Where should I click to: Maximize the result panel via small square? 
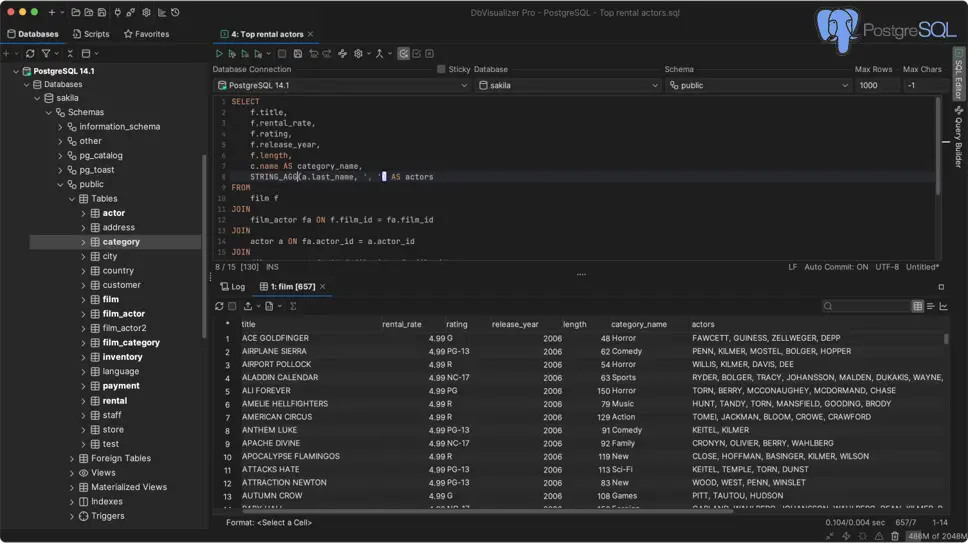click(x=941, y=287)
